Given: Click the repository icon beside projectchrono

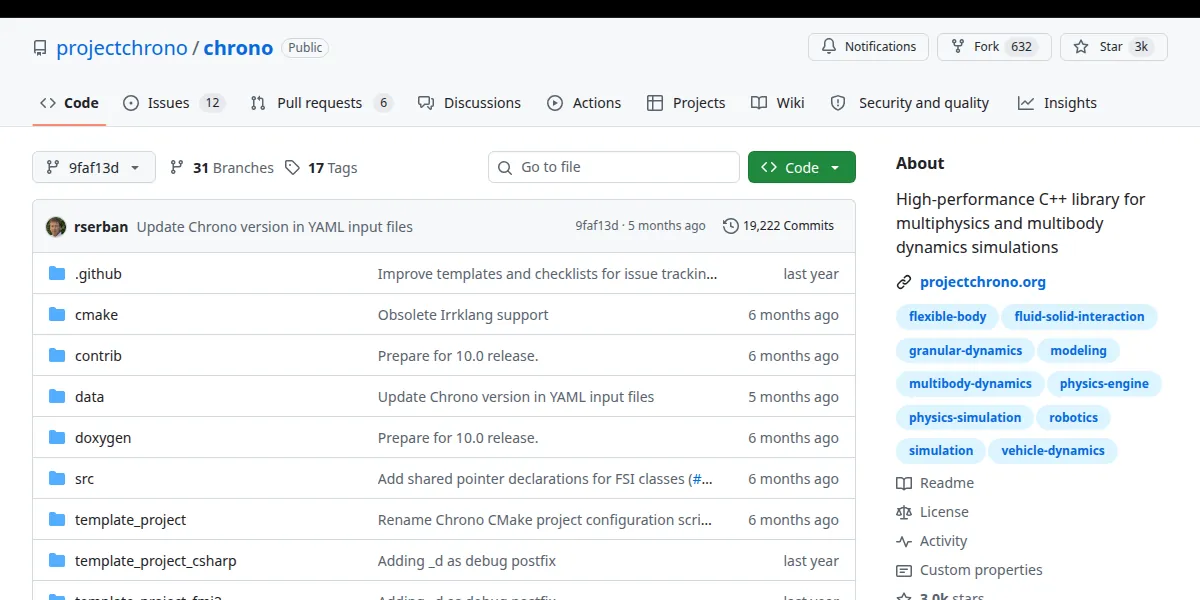Looking at the screenshot, I should coord(40,48).
